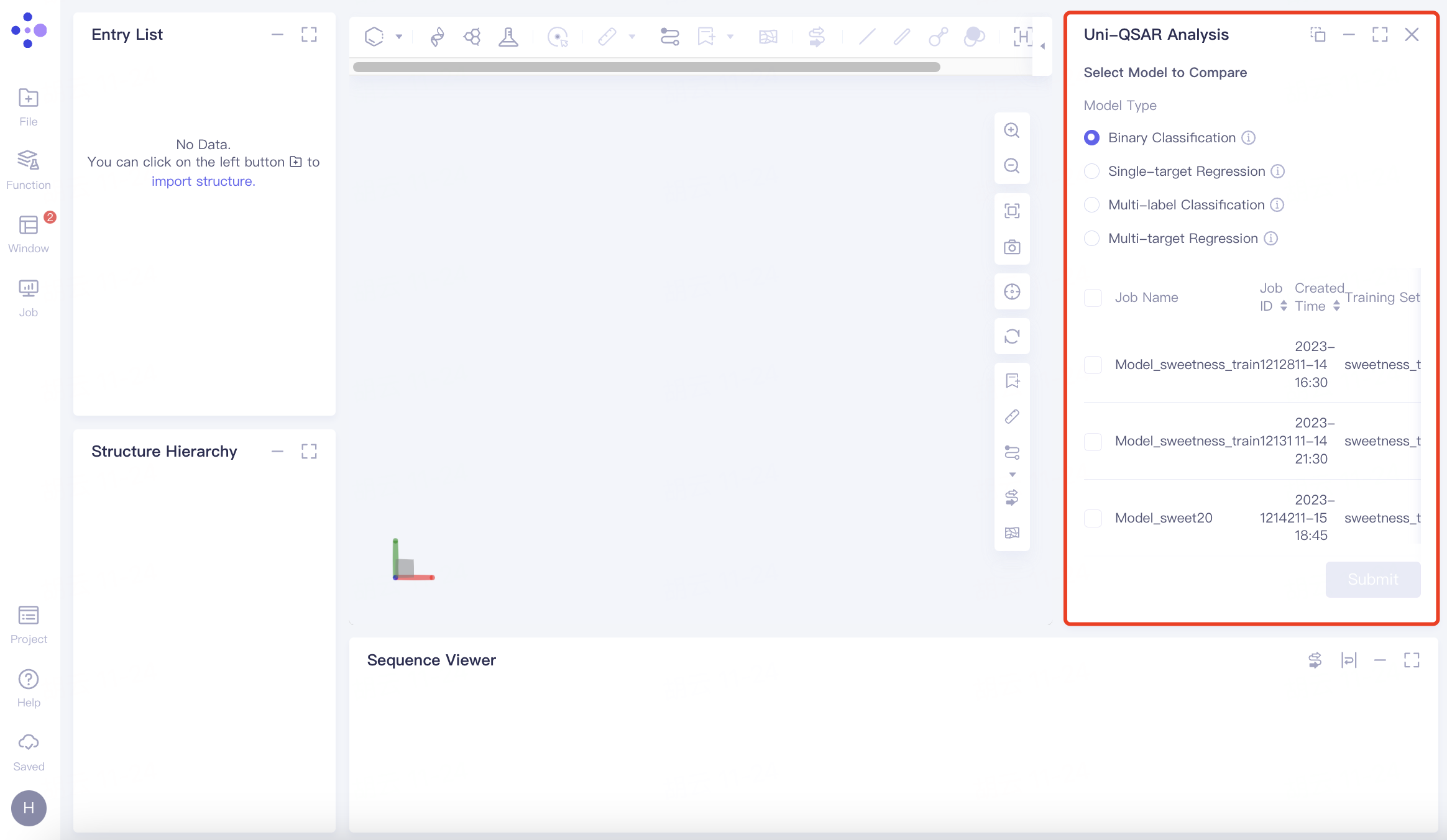Click the import structure link
This screenshot has height=840, width=1447.
[x=203, y=181]
